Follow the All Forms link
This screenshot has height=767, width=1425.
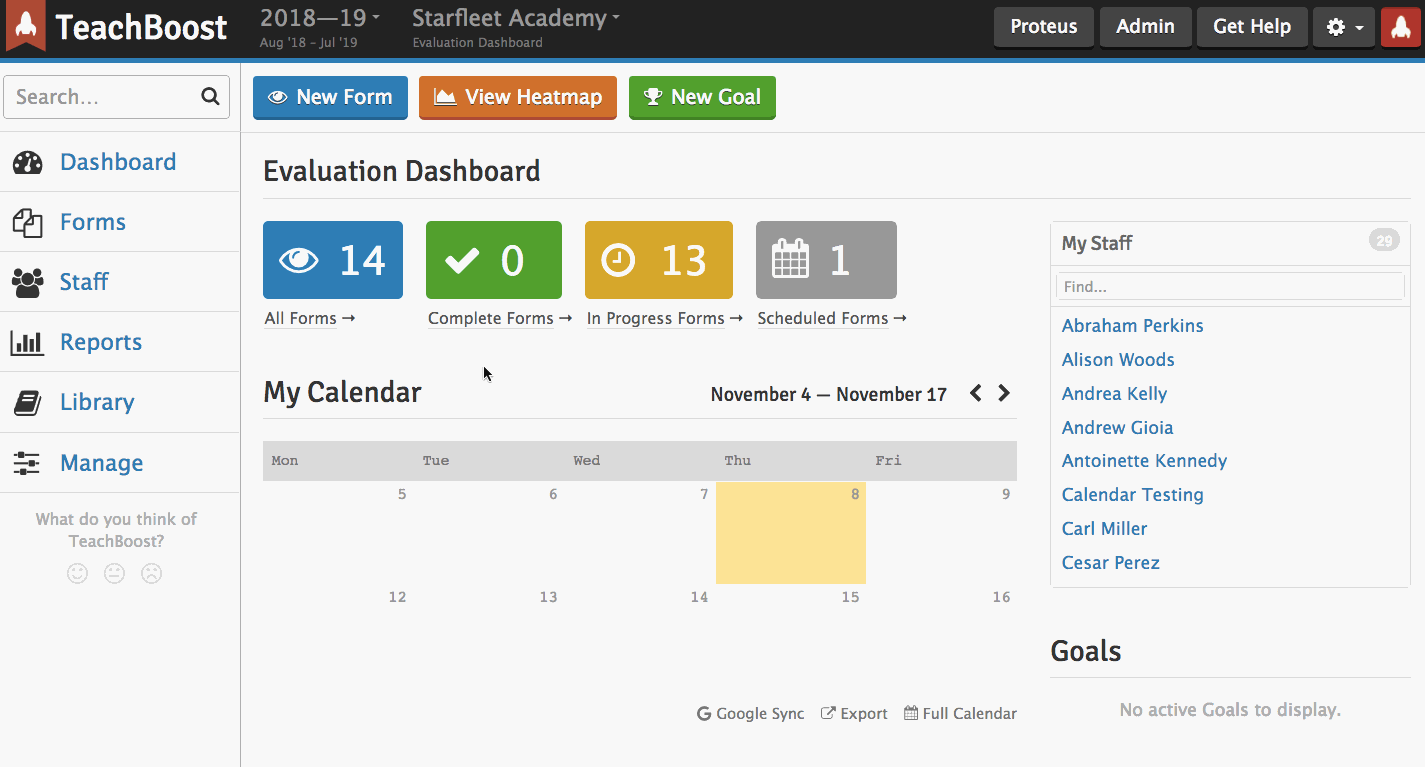(309, 318)
